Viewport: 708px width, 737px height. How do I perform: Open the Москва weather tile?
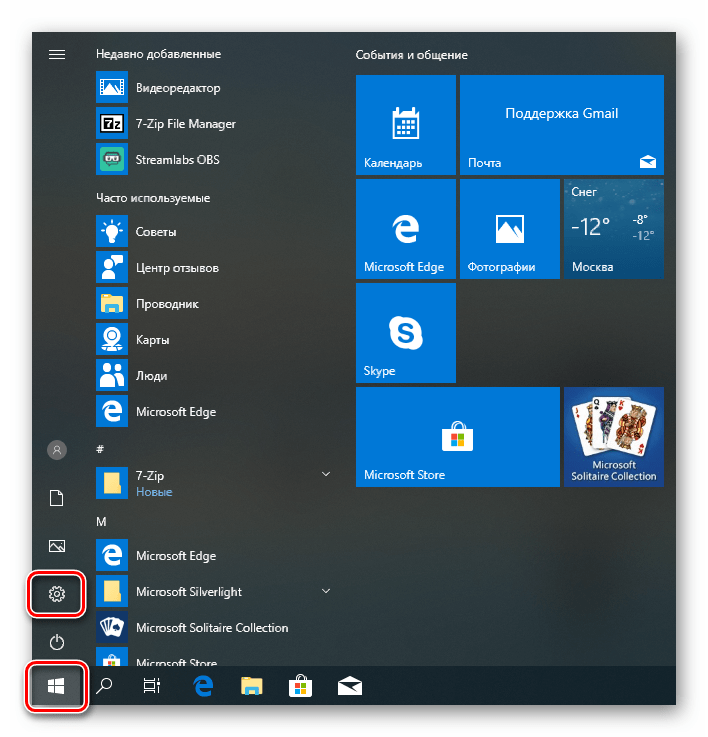pyautogui.click(x=614, y=229)
